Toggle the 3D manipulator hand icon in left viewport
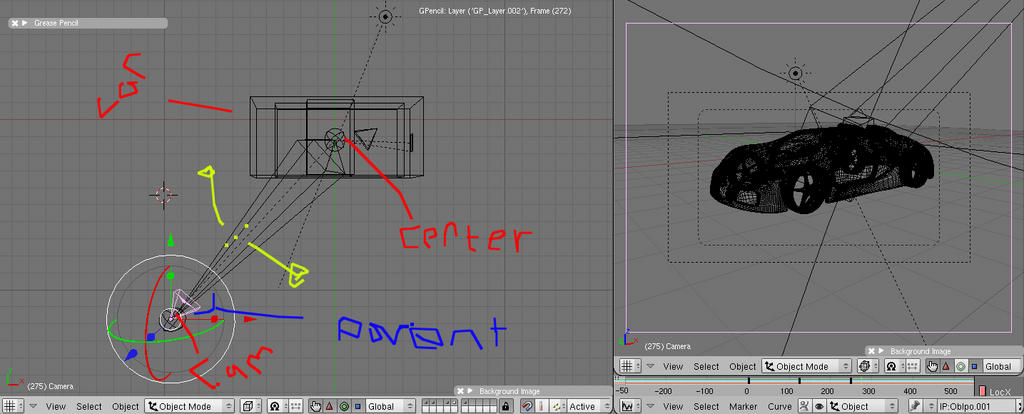The image size is (1024, 414). pyautogui.click(x=315, y=406)
